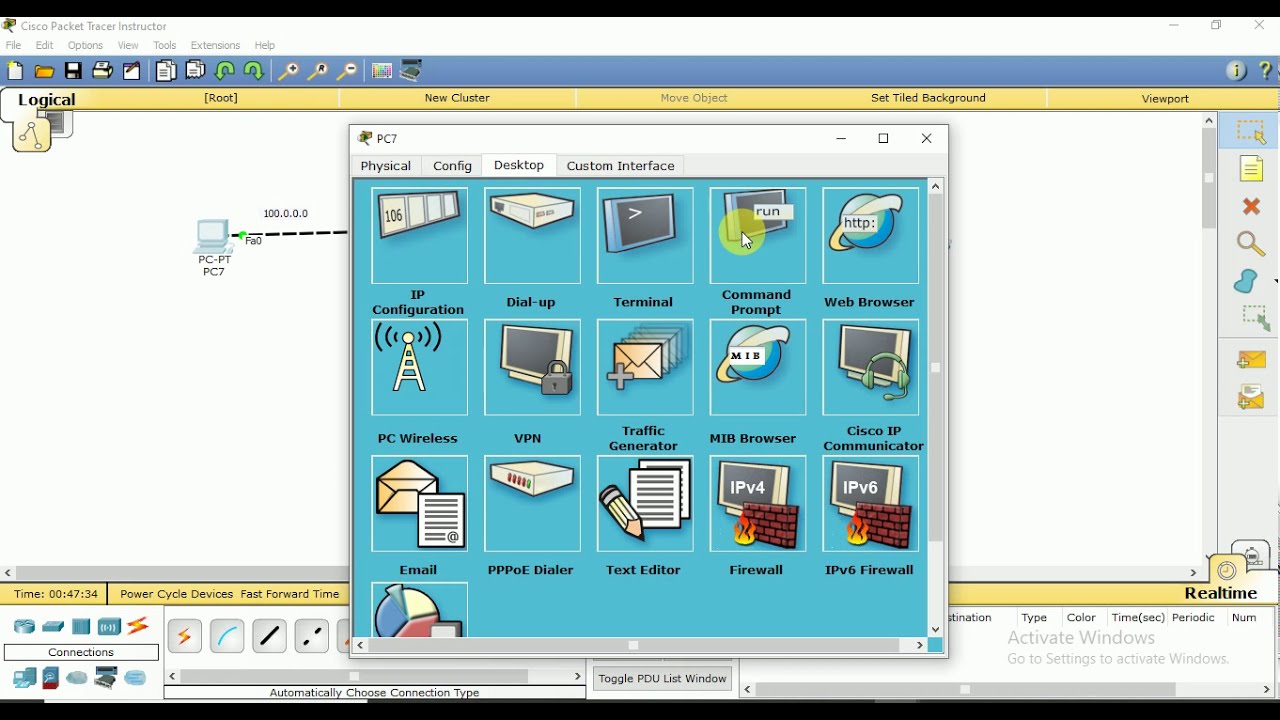Switch to the Physical tab of PC7
This screenshot has width=1280, height=720.
click(x=386, y=166)
